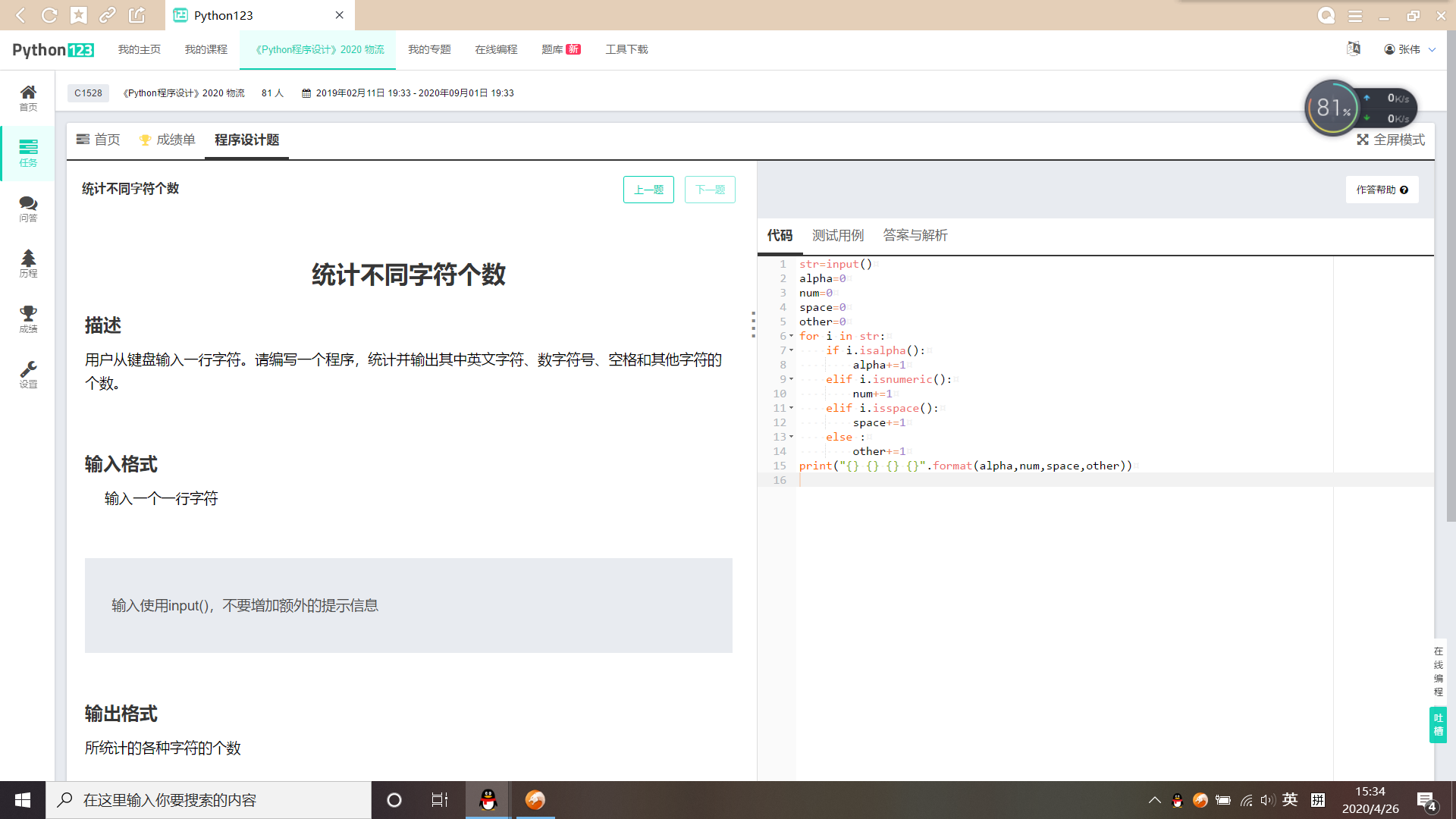Click the Windows taskbar search box
The width and height of the screenshot is (1456, 819).
tap(209, 800)
